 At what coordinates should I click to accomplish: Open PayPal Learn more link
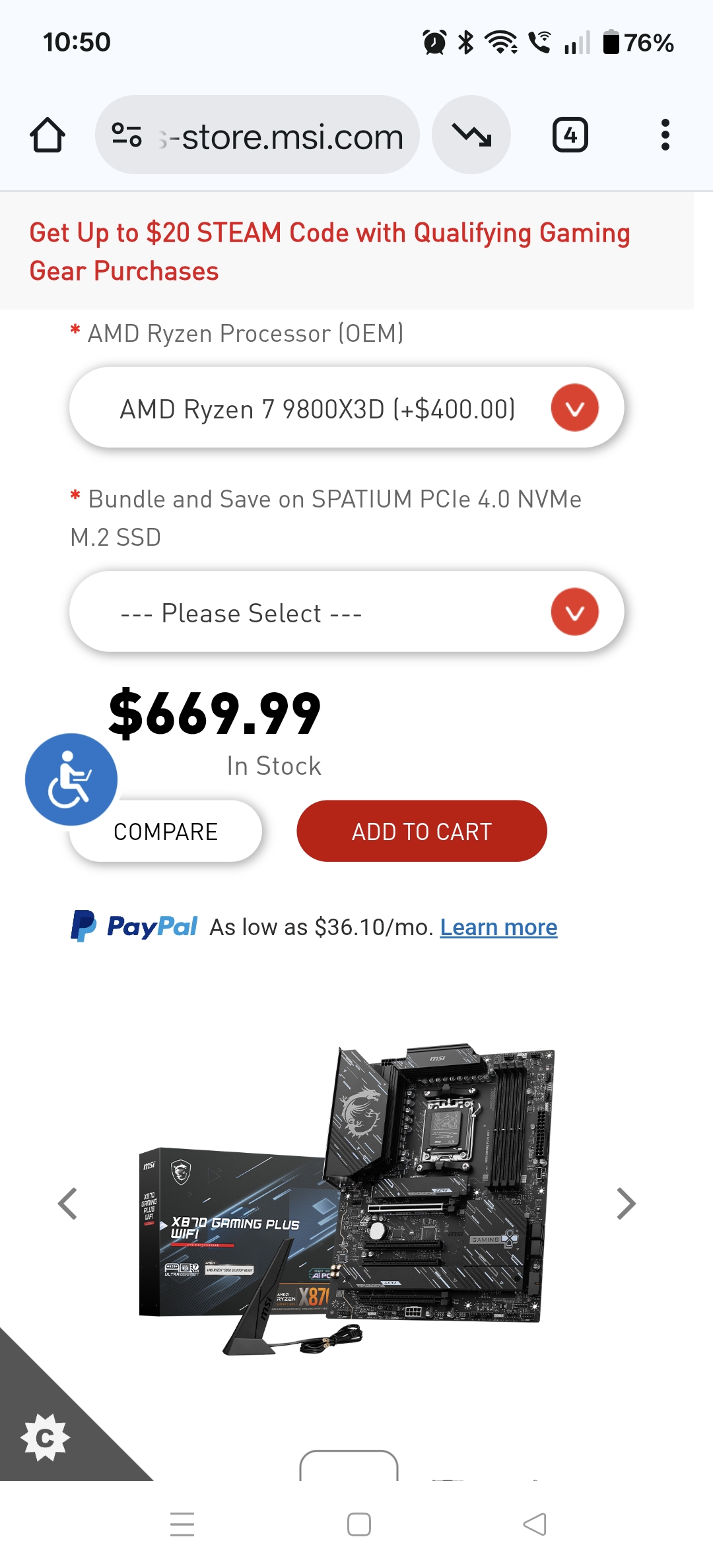(x=498, y=927)
